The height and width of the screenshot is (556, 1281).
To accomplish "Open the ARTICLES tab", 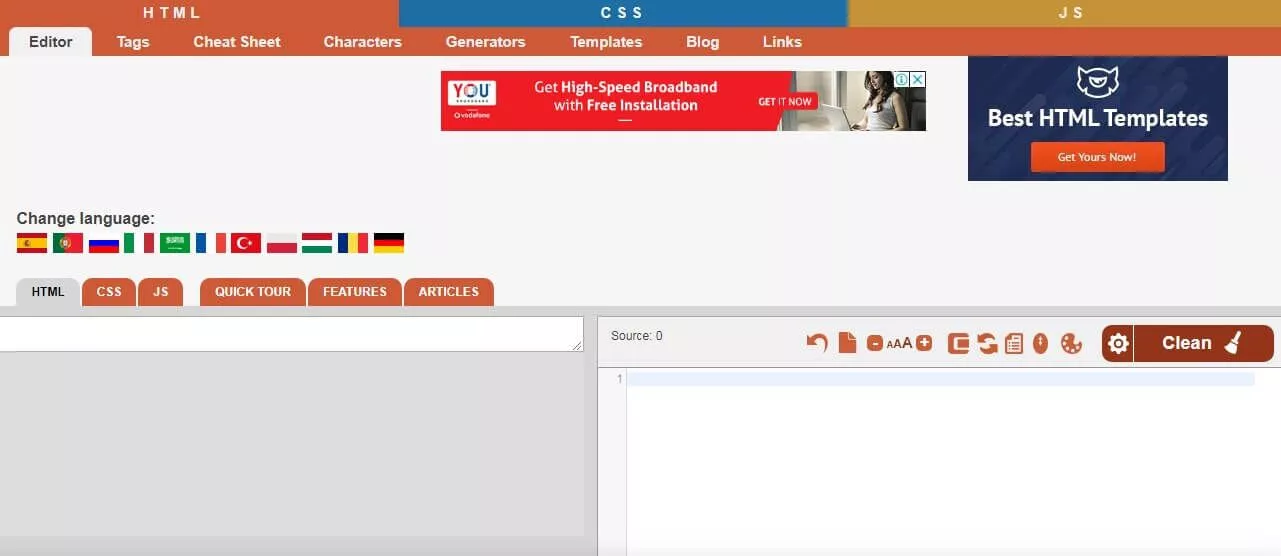I will tap(449, 292).
